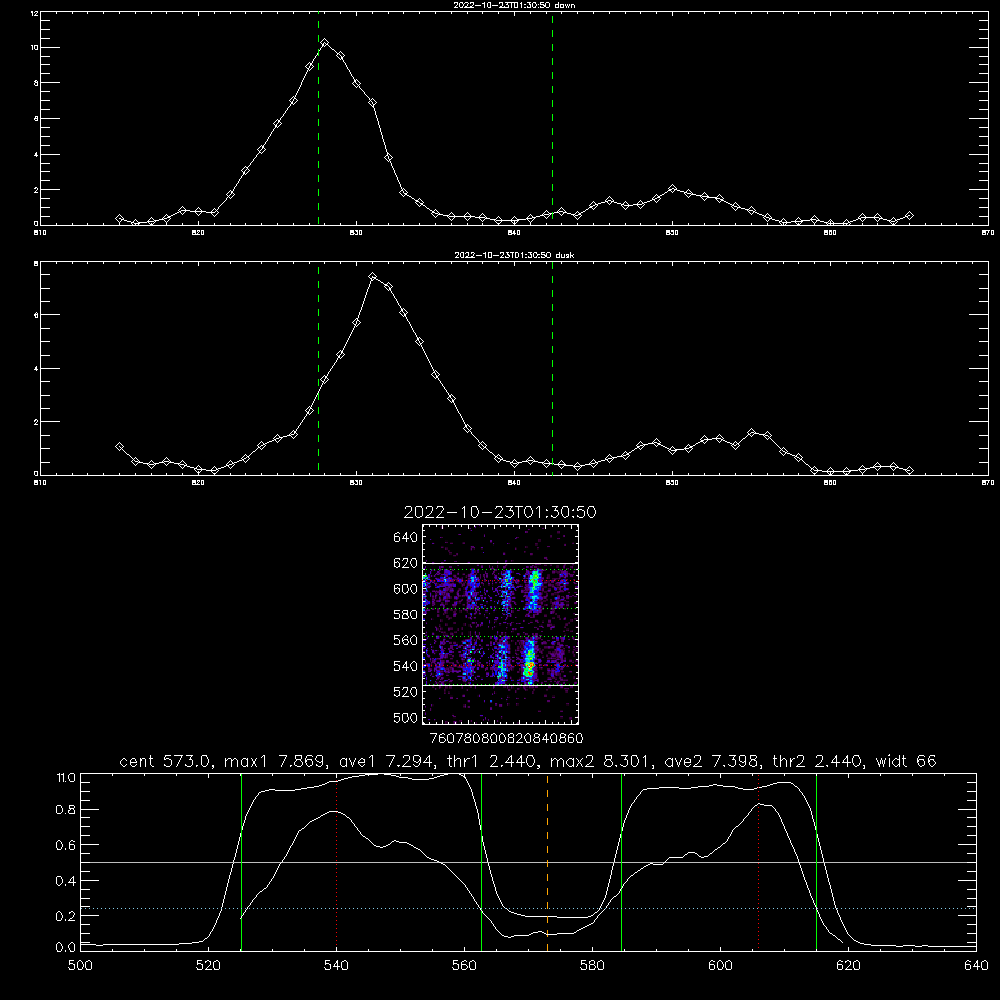Click the first diamond marker at 815 in the dusk plot
Image resolution: width=1000 pixels, height=1000 pixels.
tap(119, 447)
